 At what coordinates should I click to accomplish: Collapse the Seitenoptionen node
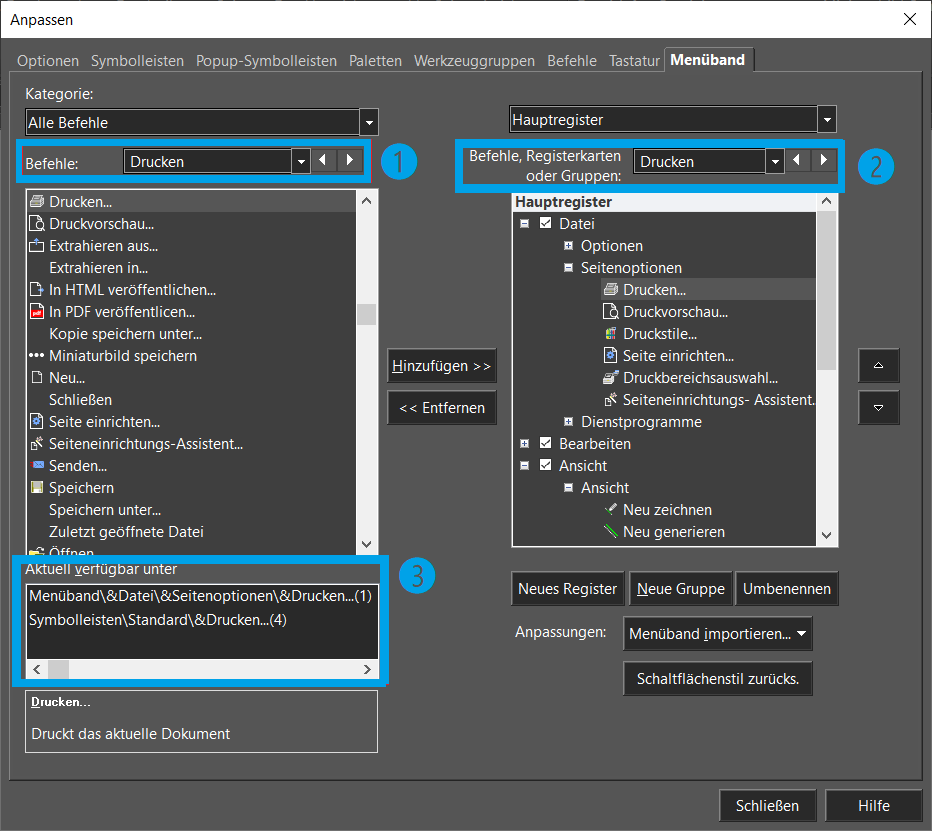(x=568, y=267)
